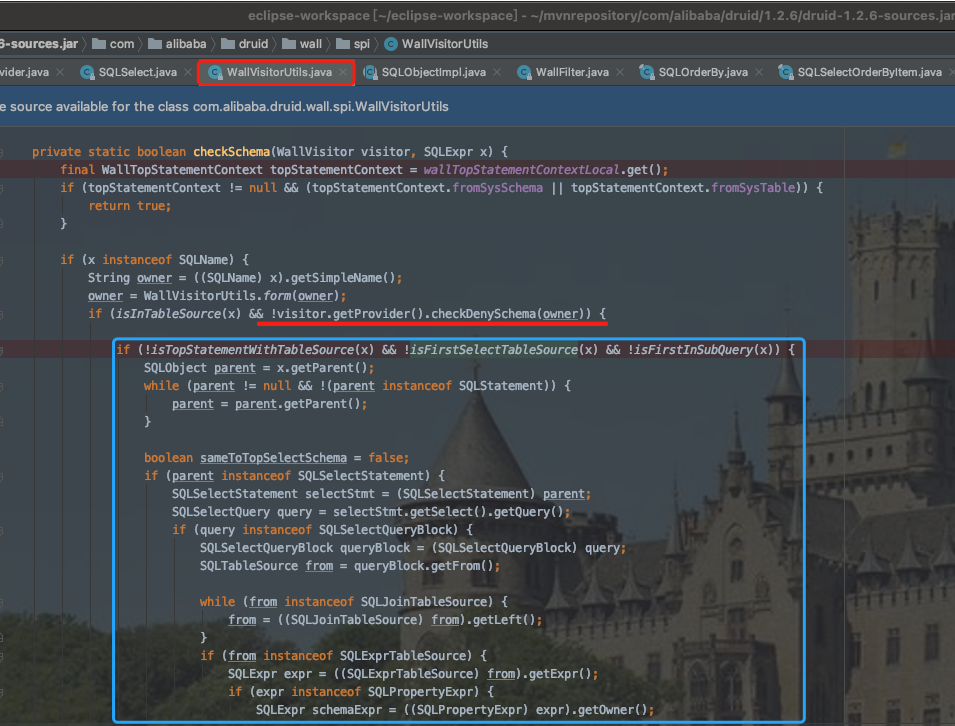
Task: Click the source available notification banner text
Action: (x=224, y=107)
